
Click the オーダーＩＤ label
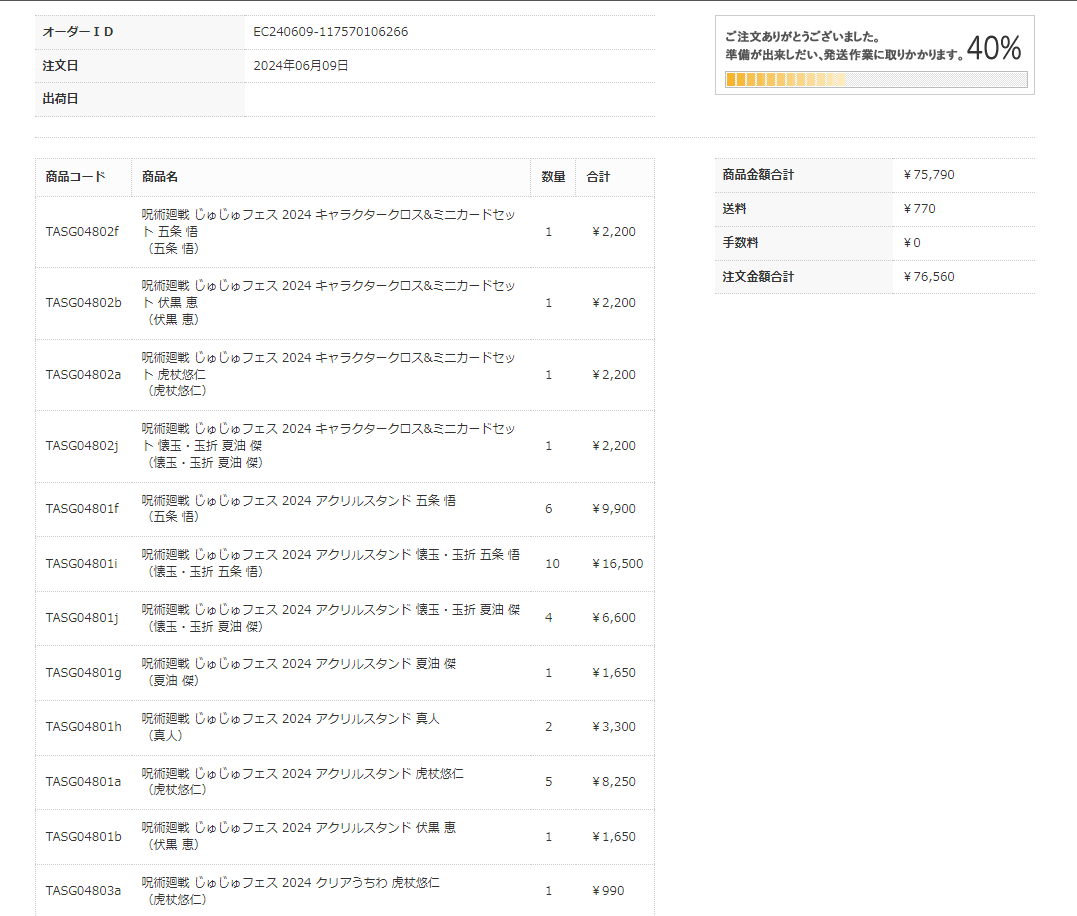[78, 32]
